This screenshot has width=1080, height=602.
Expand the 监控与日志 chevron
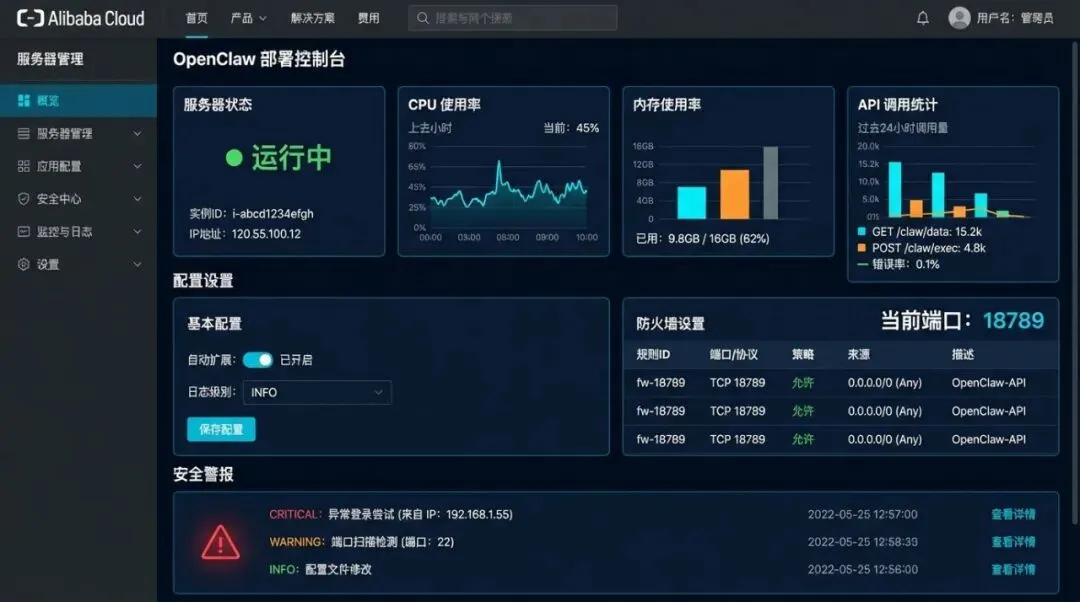137,231
